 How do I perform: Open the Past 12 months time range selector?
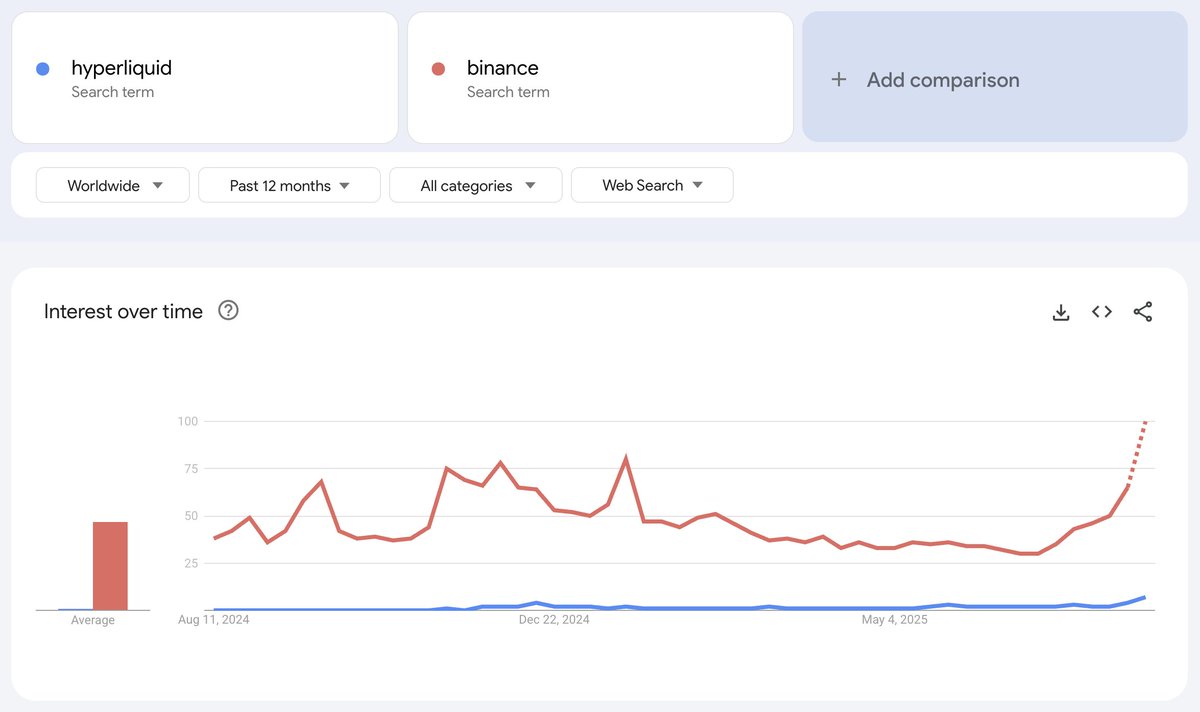click(288, 185)
